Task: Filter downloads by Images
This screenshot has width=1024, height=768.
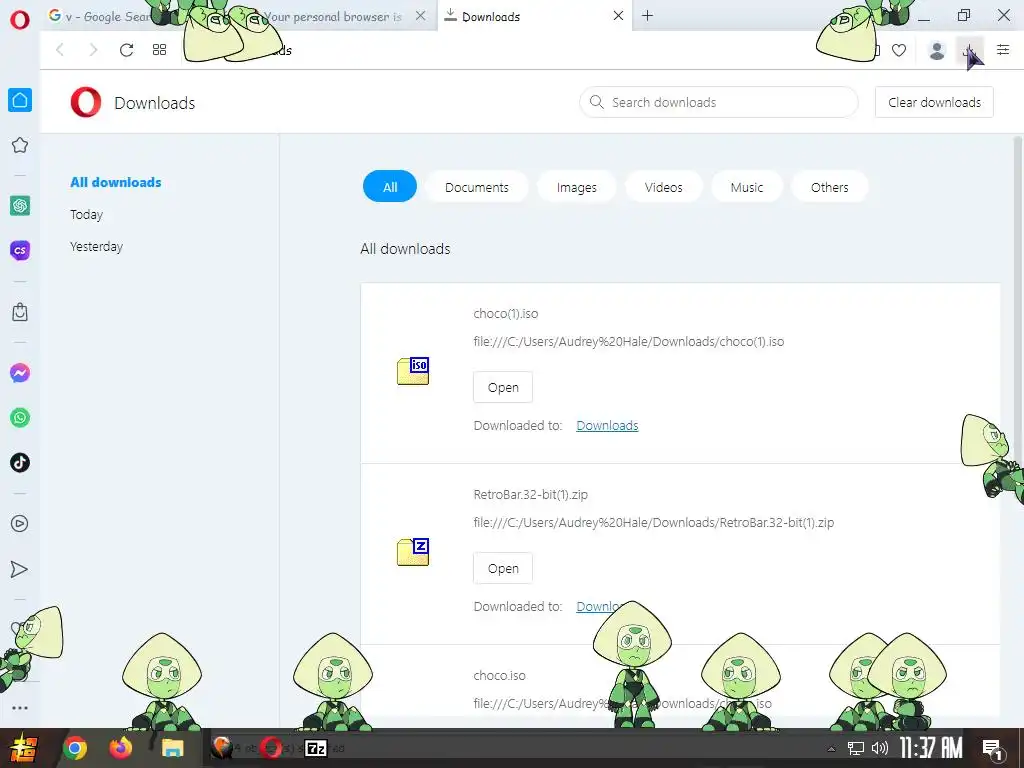Action: pyautogui.click(x=577, y=187)
